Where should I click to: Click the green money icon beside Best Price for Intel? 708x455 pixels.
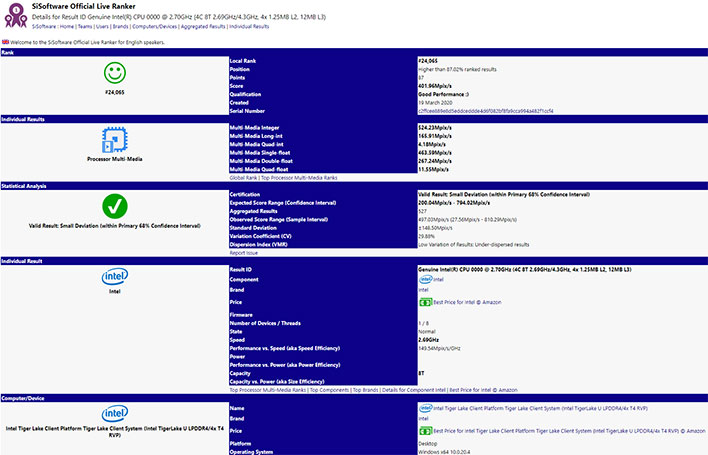click(424, 301)
